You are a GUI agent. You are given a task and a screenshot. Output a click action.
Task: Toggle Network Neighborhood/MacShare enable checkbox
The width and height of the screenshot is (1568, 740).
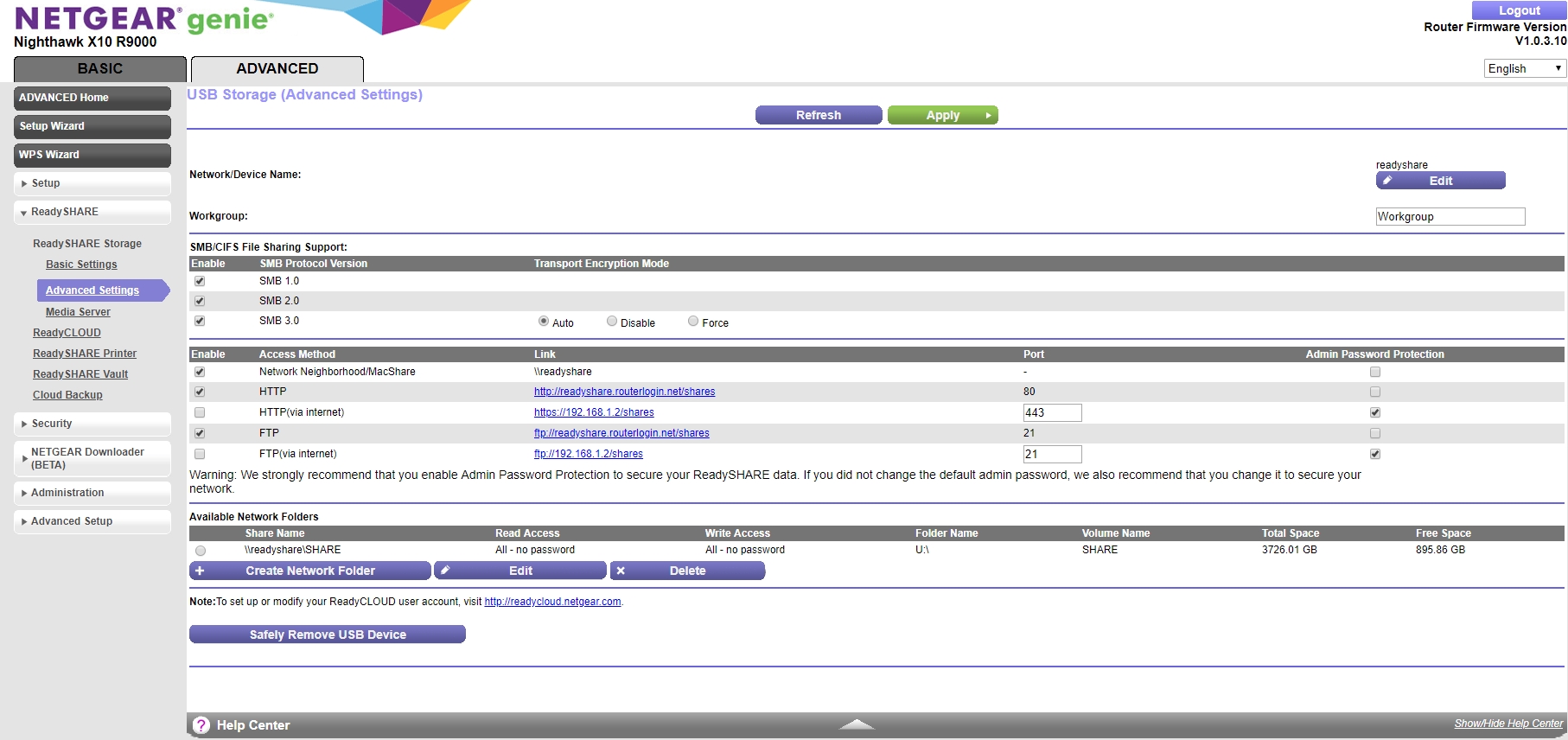click(200, 372)
